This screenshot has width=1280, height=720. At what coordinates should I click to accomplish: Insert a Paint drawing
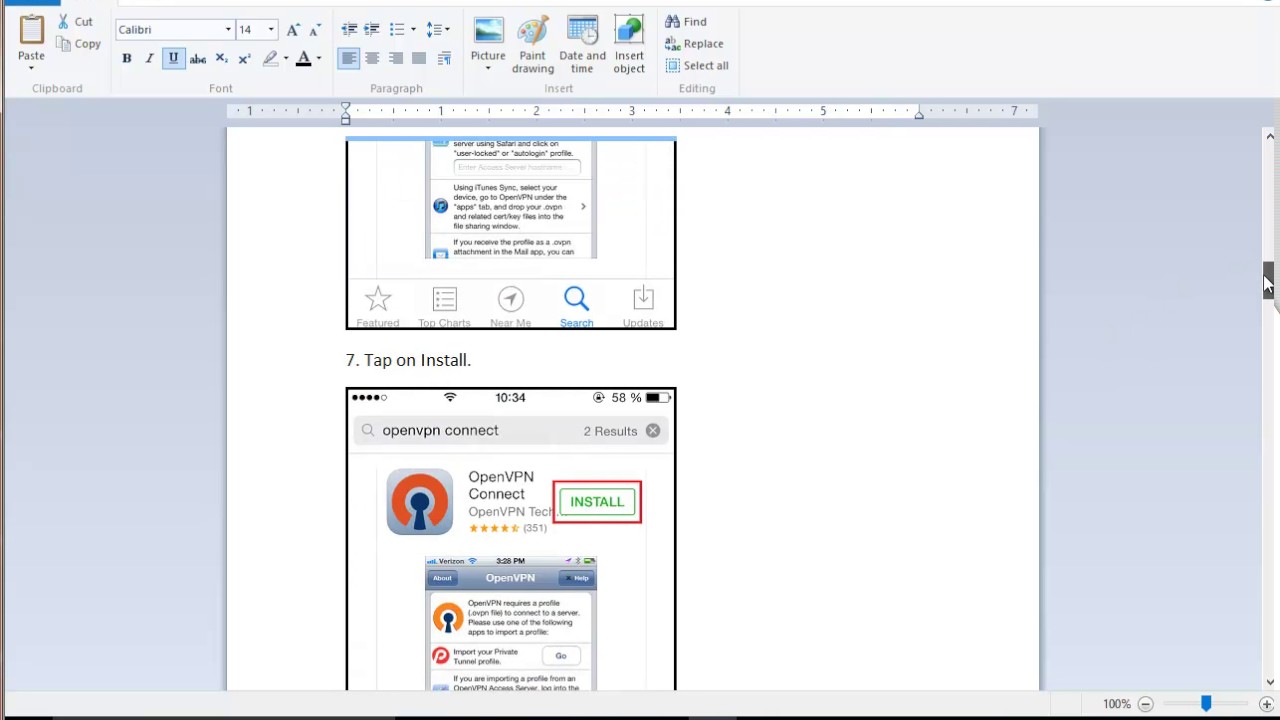click(533, 45)
